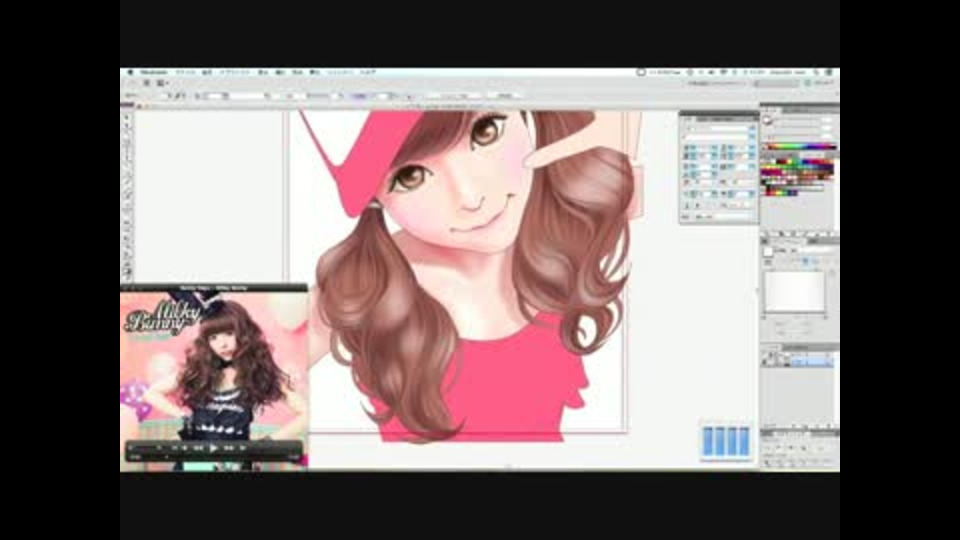Select the Selection tool atop the toolbox

click(x=127, y=116)
